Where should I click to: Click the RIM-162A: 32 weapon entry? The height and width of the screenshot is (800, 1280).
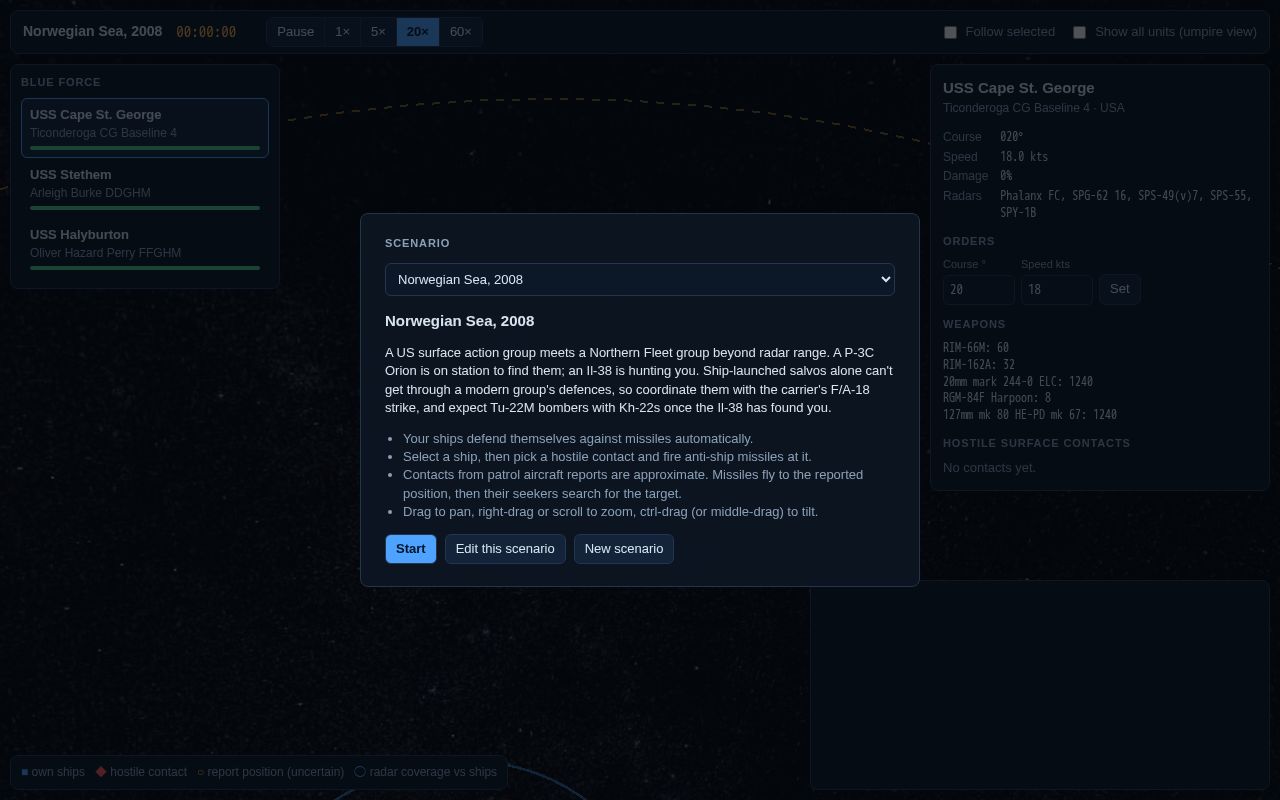pos(979,365)
